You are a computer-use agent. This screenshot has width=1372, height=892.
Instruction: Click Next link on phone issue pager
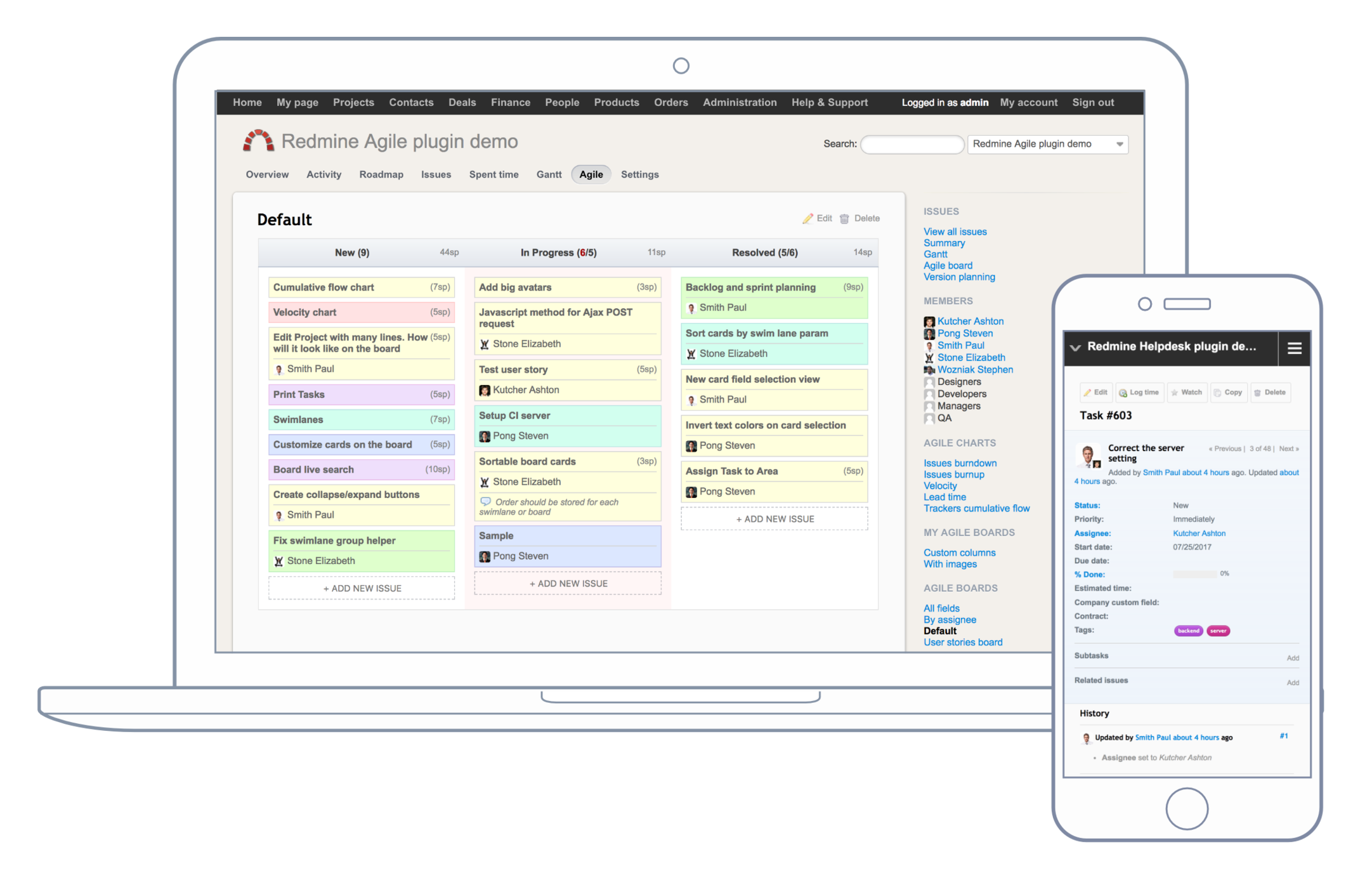1288,449
